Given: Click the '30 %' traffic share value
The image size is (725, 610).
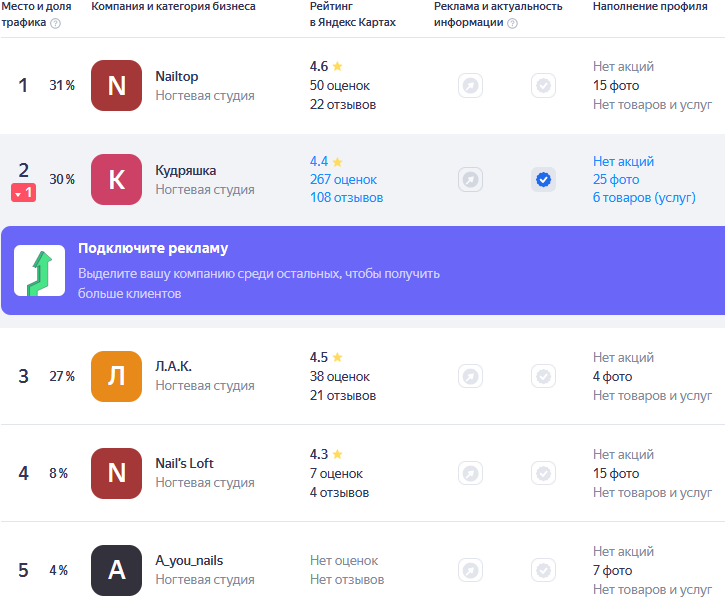Looking at the screenshot, I should tap(62, 179).
